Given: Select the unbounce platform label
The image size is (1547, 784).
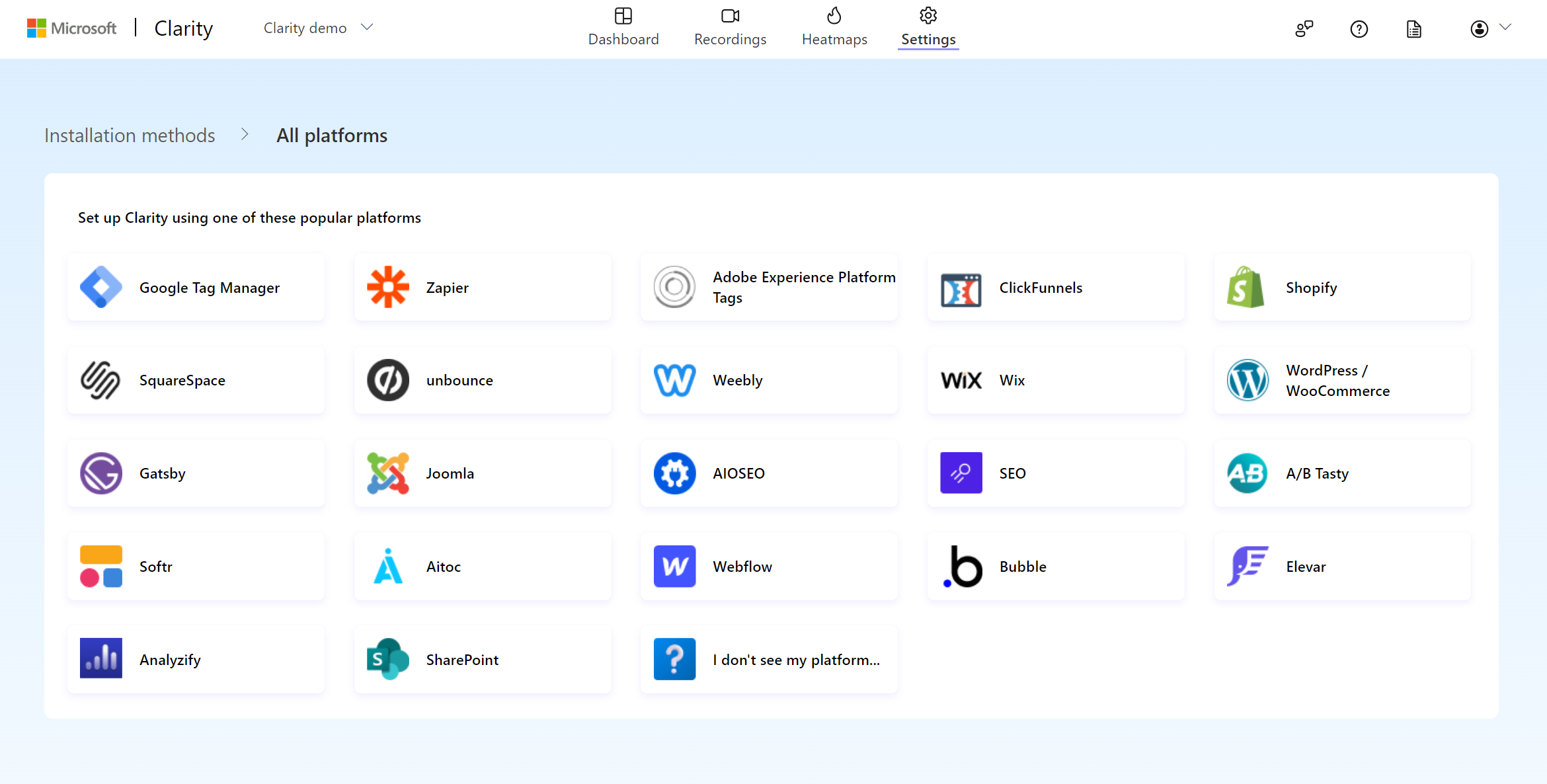Looking at the screenshot, I should click(x=459, y=381).
